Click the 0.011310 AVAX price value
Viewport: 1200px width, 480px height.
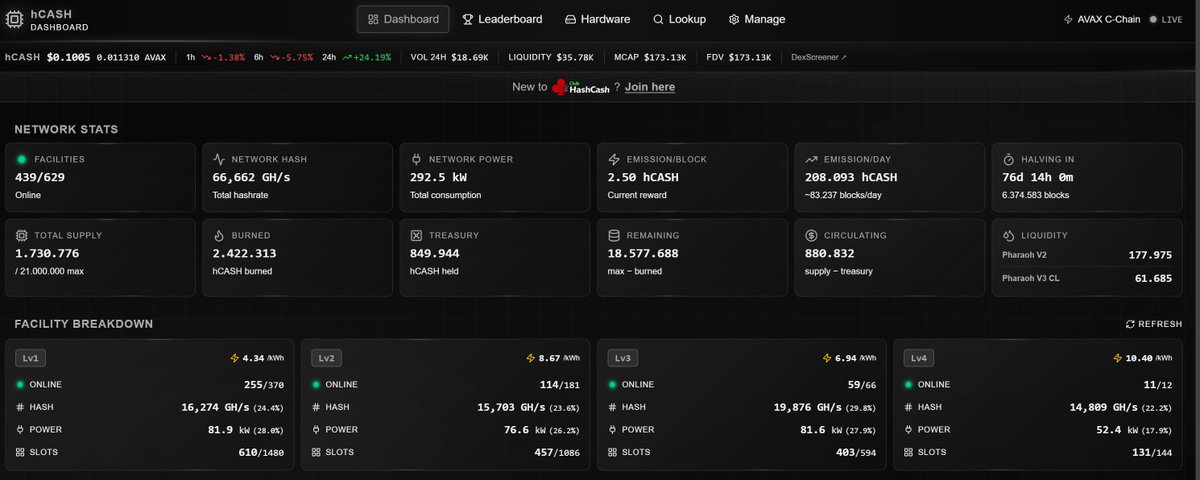point(131,57)
